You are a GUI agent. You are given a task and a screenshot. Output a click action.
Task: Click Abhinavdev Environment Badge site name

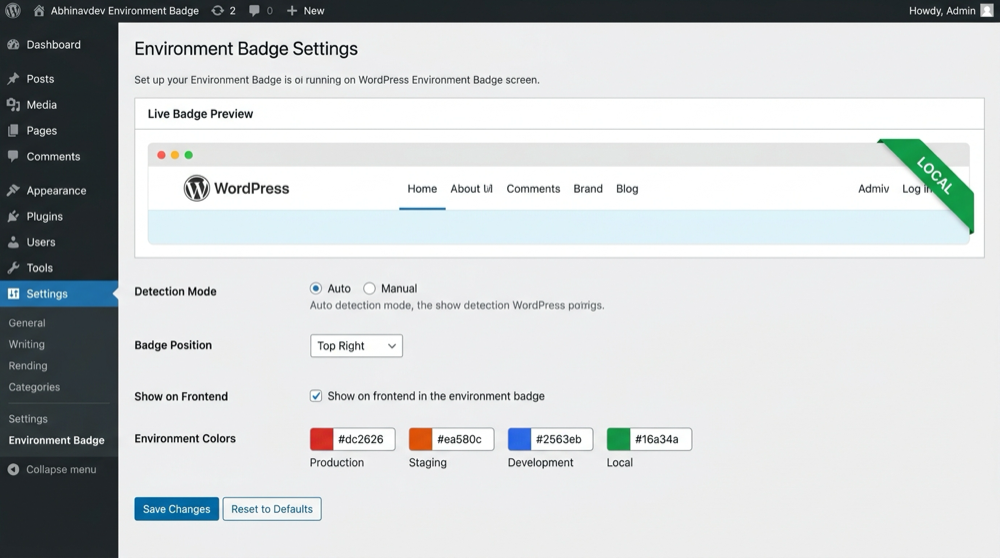(124, 11)
